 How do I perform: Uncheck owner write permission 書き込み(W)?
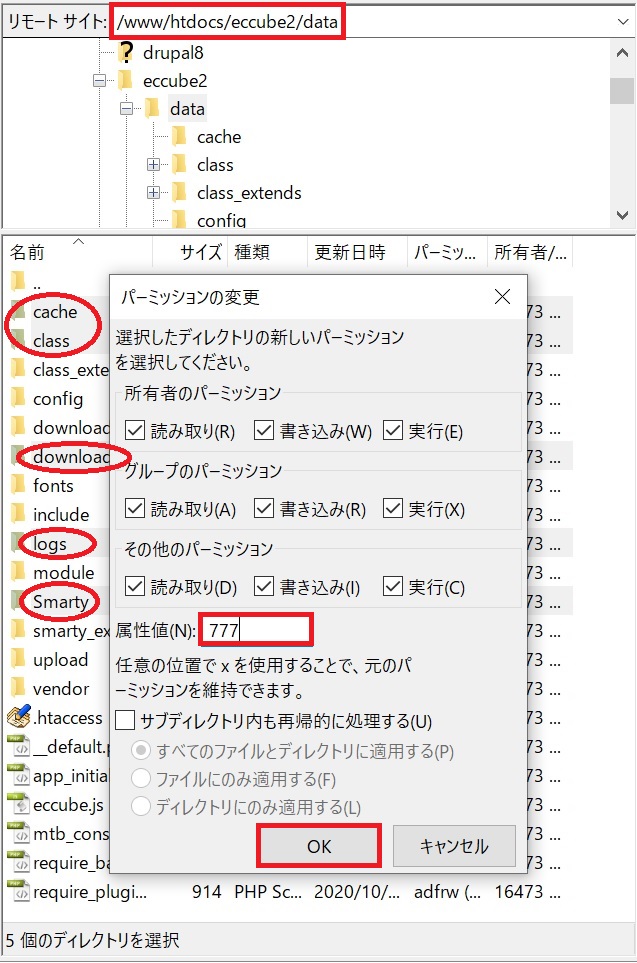tap(264, 431)
